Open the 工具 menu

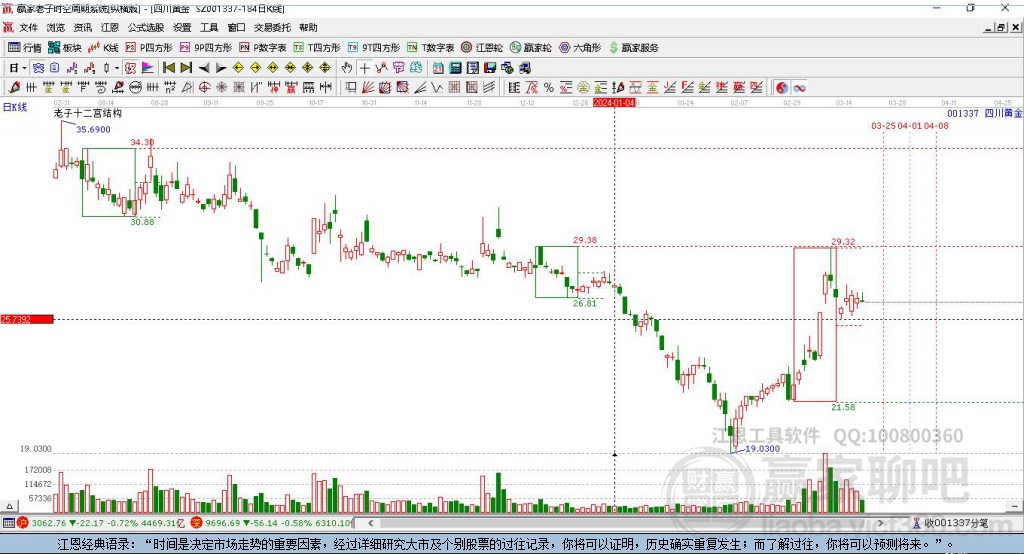[209, 27]
